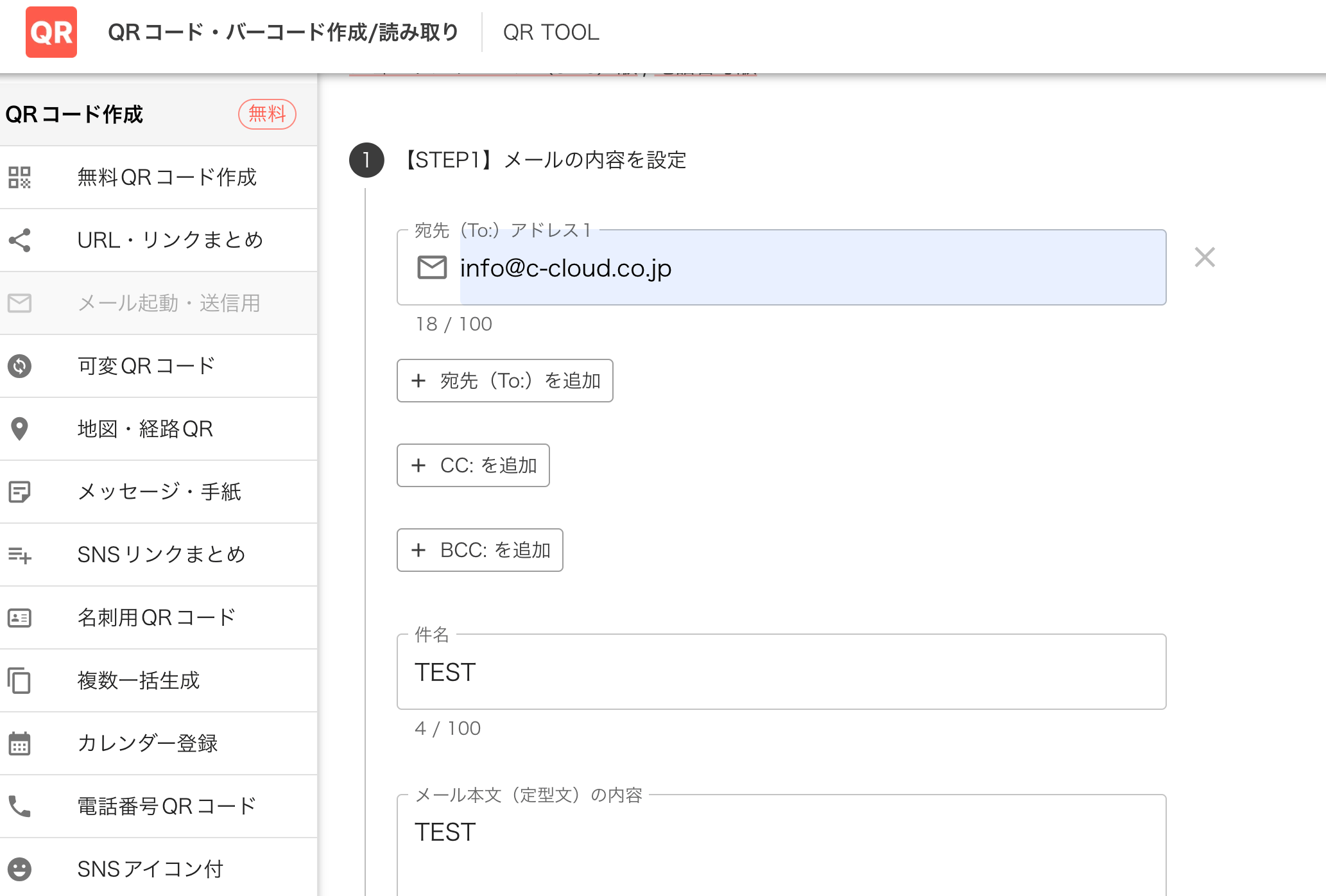The image size is (1326, 896).
Task: Add another 宛先（To:）recipient
Action: click(x=504, y=380)
